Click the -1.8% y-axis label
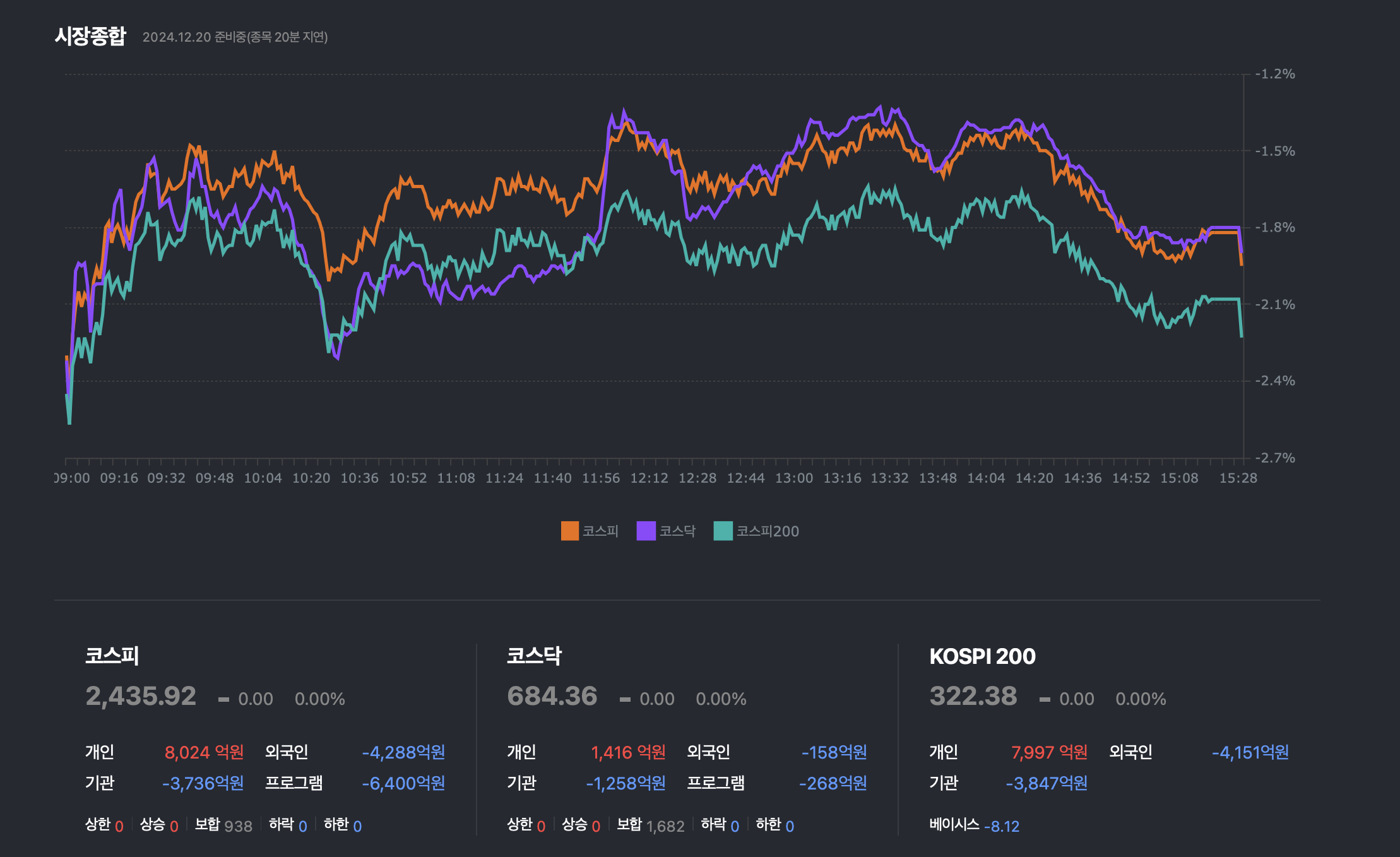Viewport: 1400px width, 857px height. tap(1275, 227)
